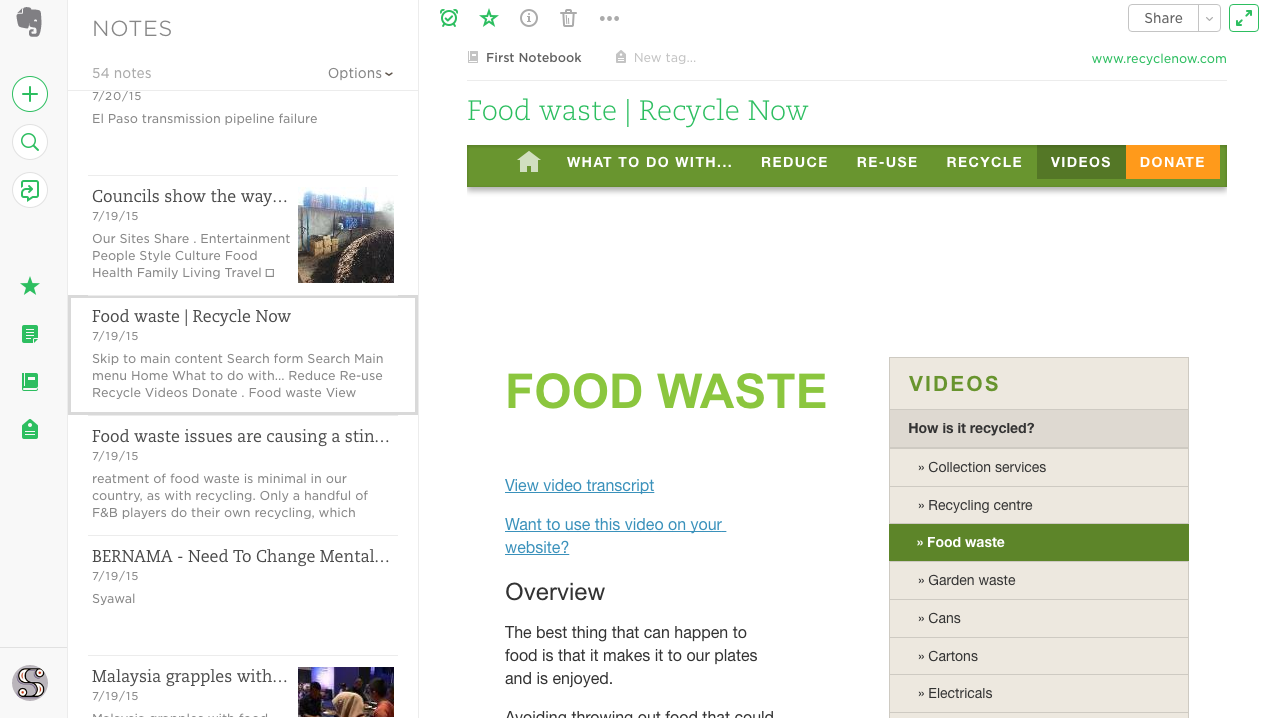Select Garden waste in Videos list
The height and width of the screenshot is (718, 1270).
(971, 580)
